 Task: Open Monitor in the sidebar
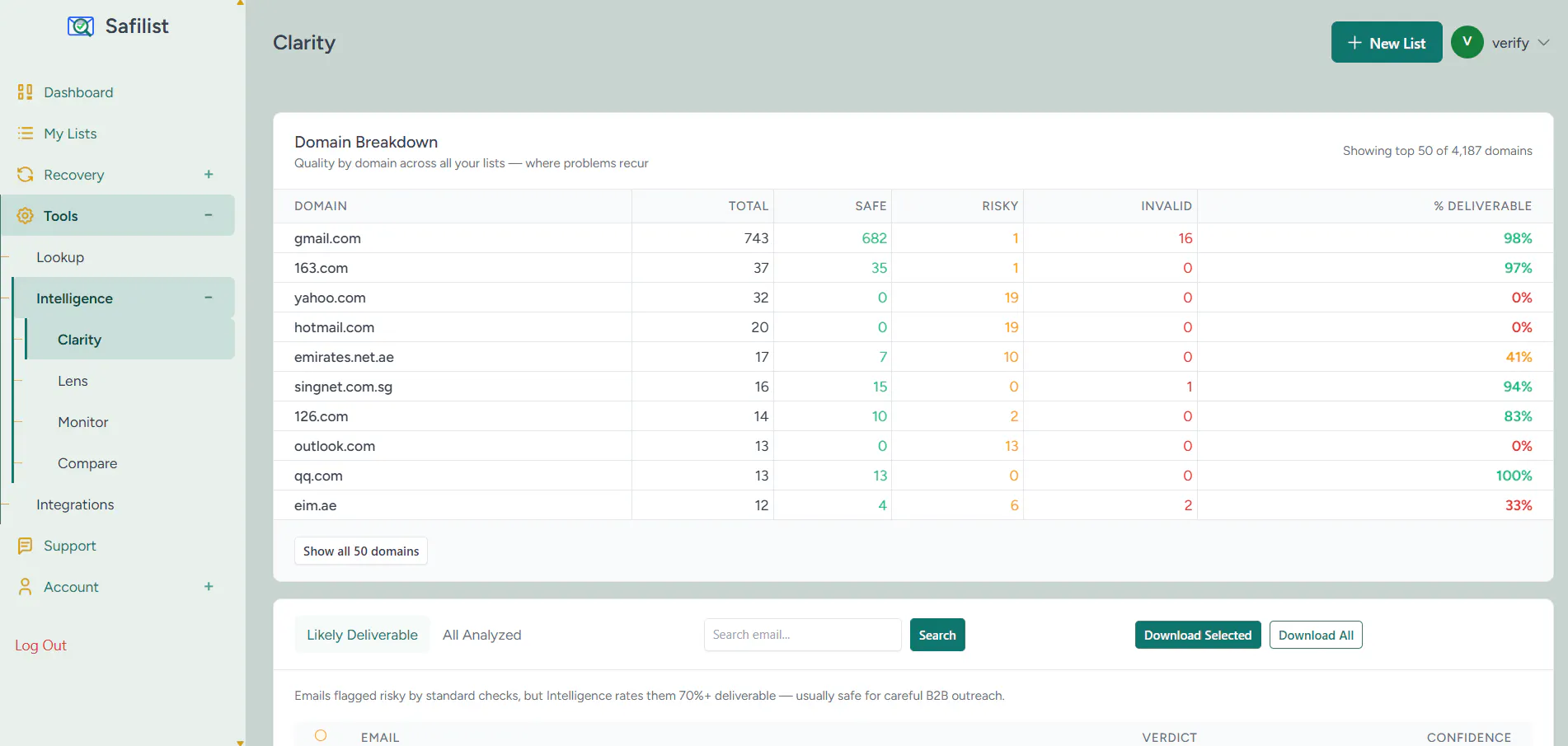83,422
